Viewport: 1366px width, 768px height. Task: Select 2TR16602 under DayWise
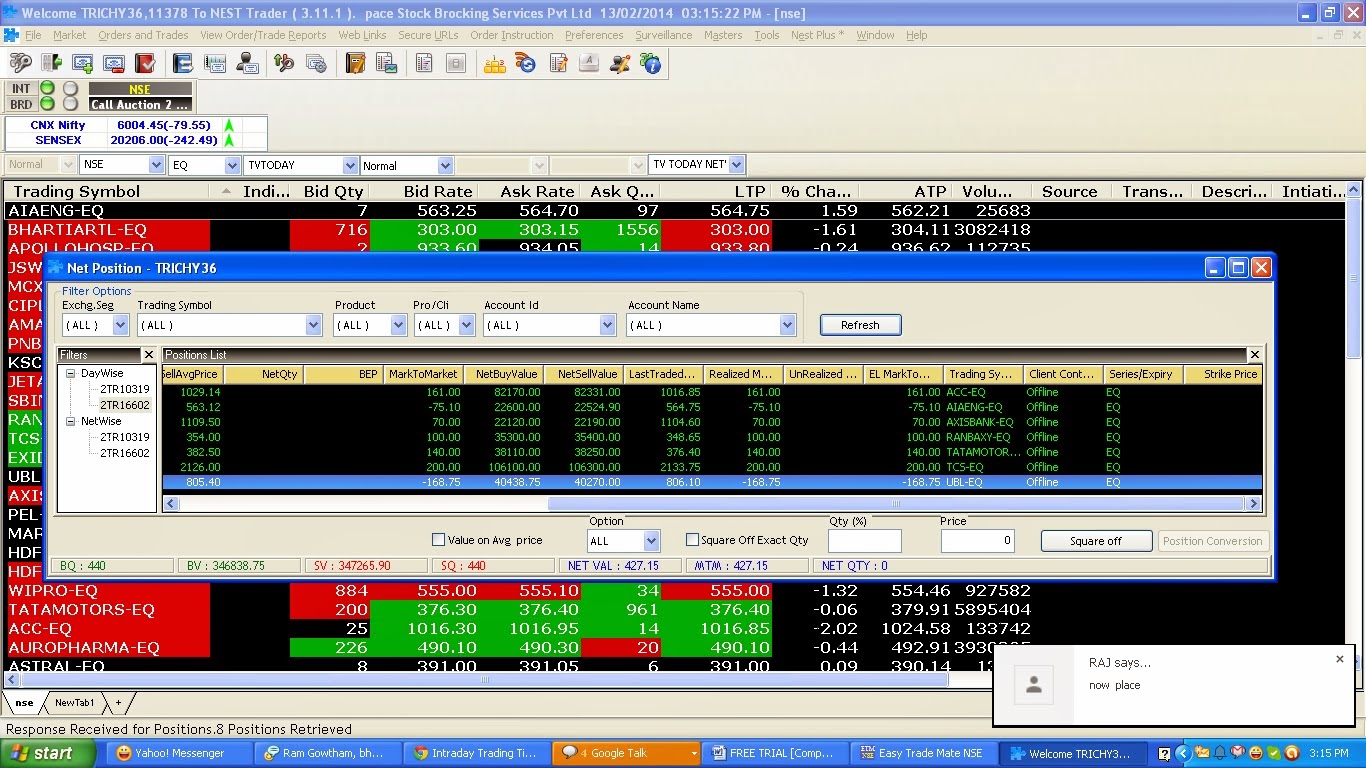[x=125, y=405]
